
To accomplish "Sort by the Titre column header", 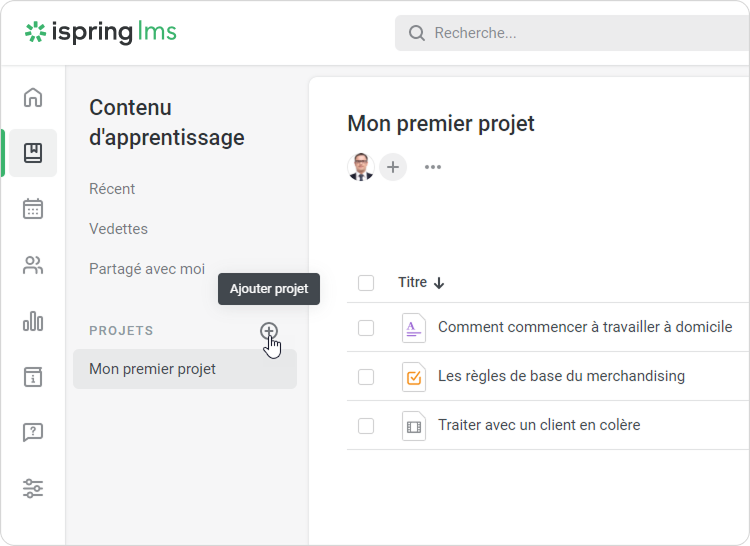I will coord(413,283).
